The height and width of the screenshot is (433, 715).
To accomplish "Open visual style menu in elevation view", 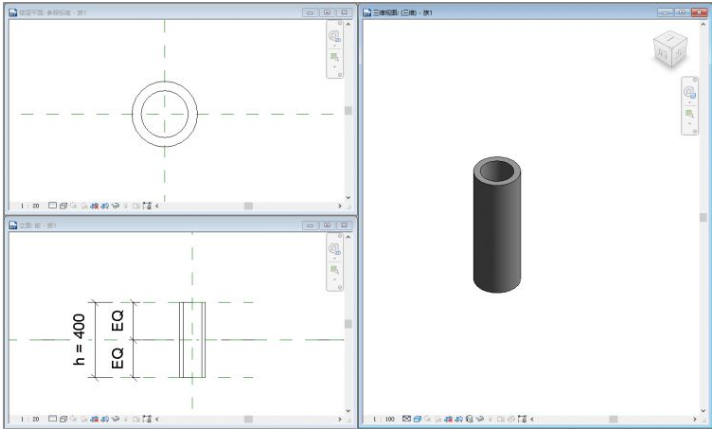I will [63, 418].
